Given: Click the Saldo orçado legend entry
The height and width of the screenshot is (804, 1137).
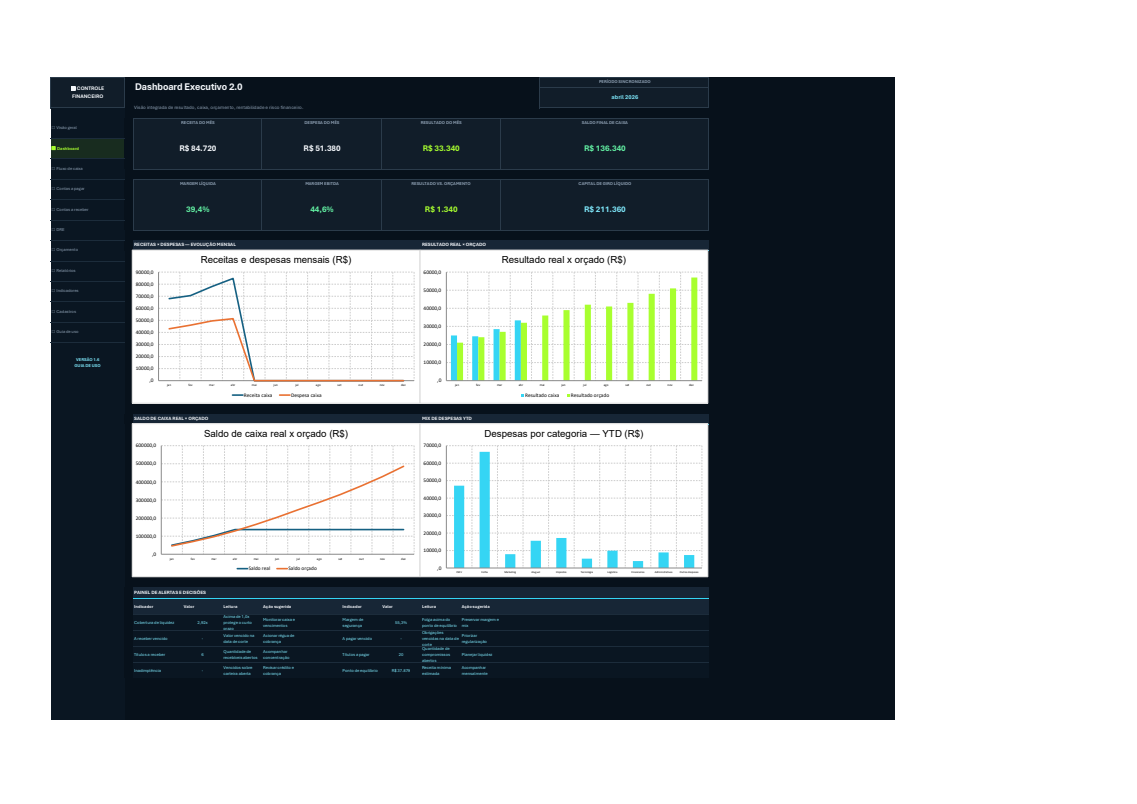Looking at the screenshot, I should point(297,568).
